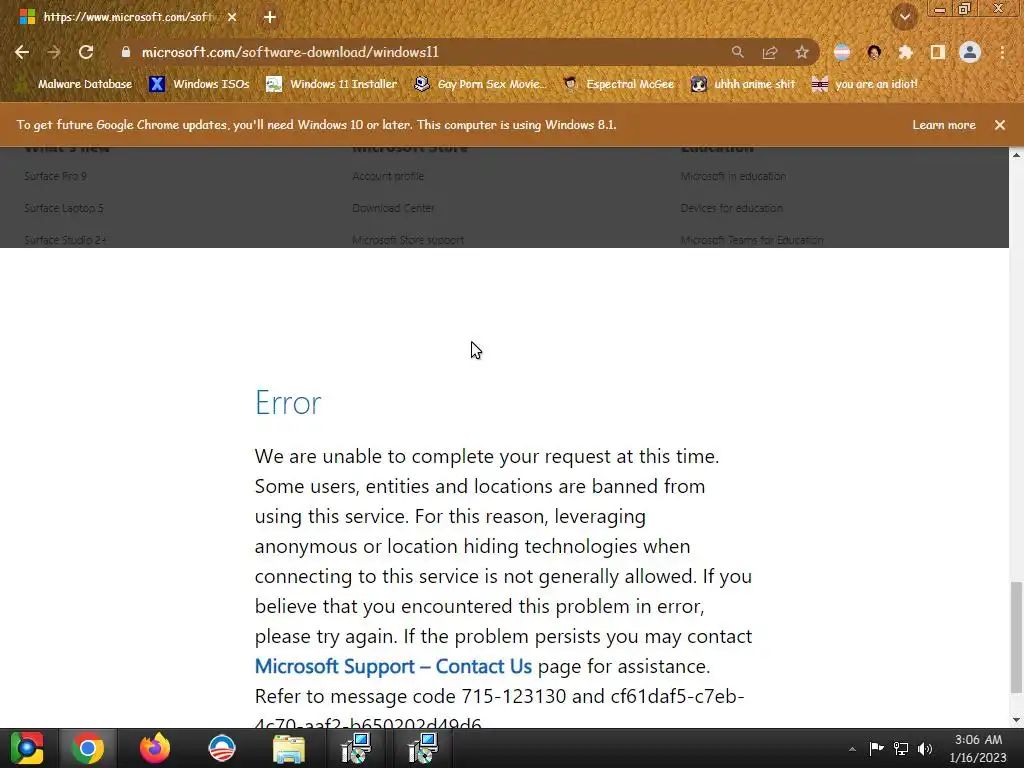Viewport: 1024px width, 768px height.
Task: Open Devices for education footer link
Action: pyautogui.click(x=731, y=208)
